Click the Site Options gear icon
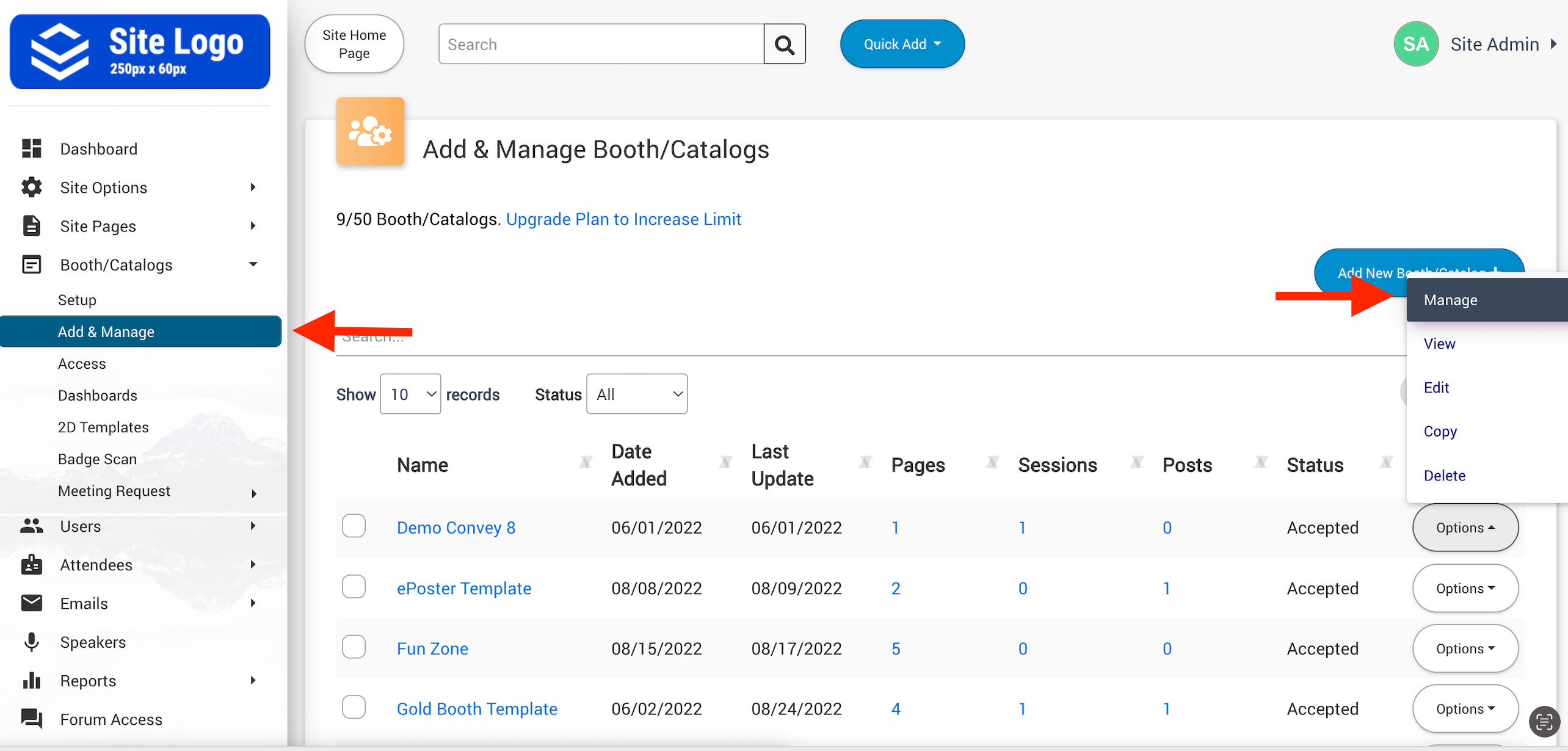Screen dimensions: 1568x751 tap(32, 187)
